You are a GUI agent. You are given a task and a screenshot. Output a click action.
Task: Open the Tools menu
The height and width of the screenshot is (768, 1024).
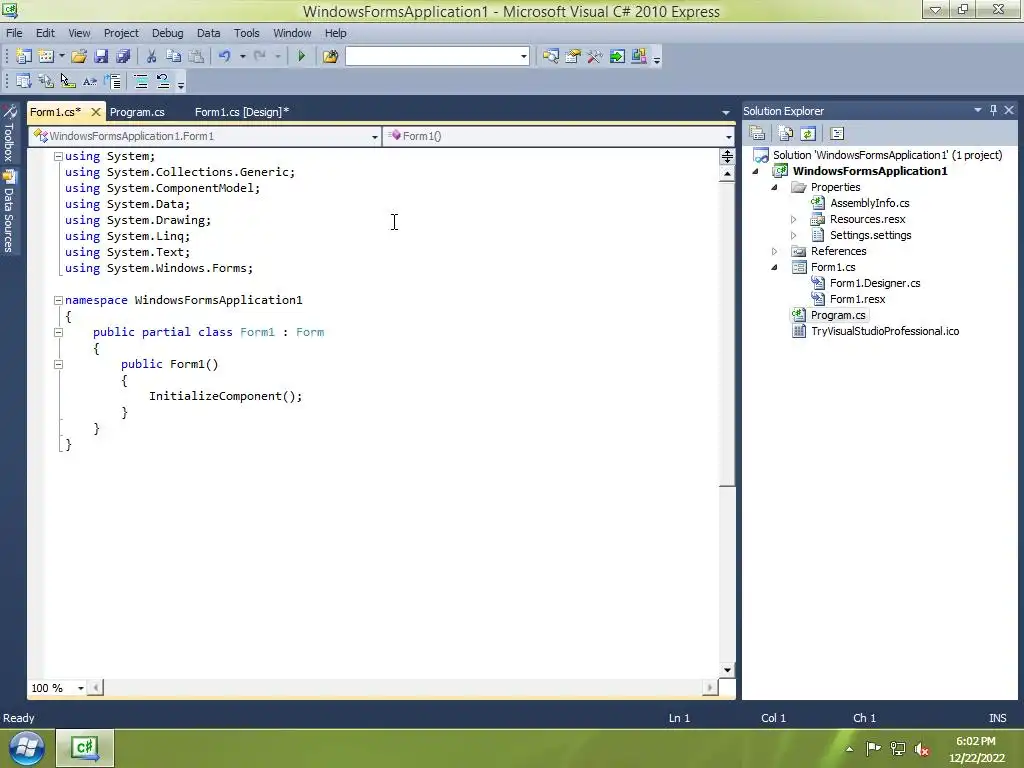246,33
